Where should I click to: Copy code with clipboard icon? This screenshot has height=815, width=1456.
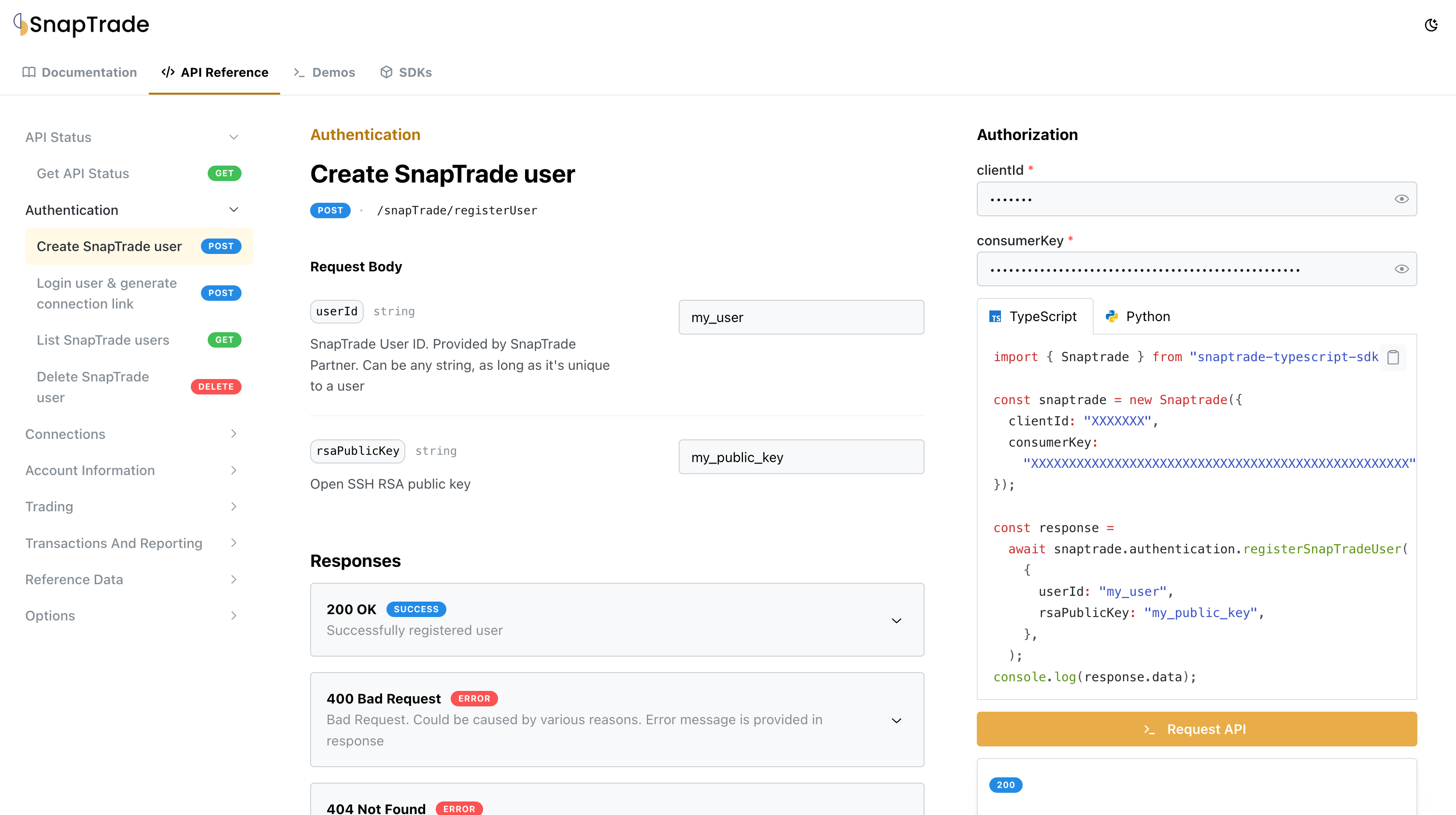click(1393, 357)
